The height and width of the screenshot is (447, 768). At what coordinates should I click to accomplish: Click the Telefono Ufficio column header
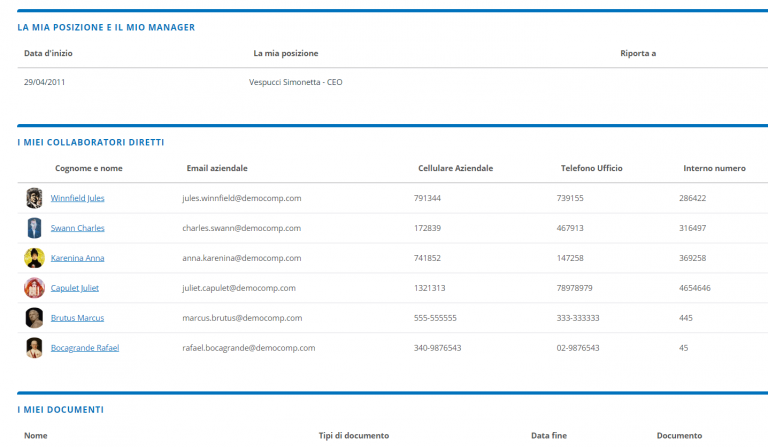click(x=591, y=168)
